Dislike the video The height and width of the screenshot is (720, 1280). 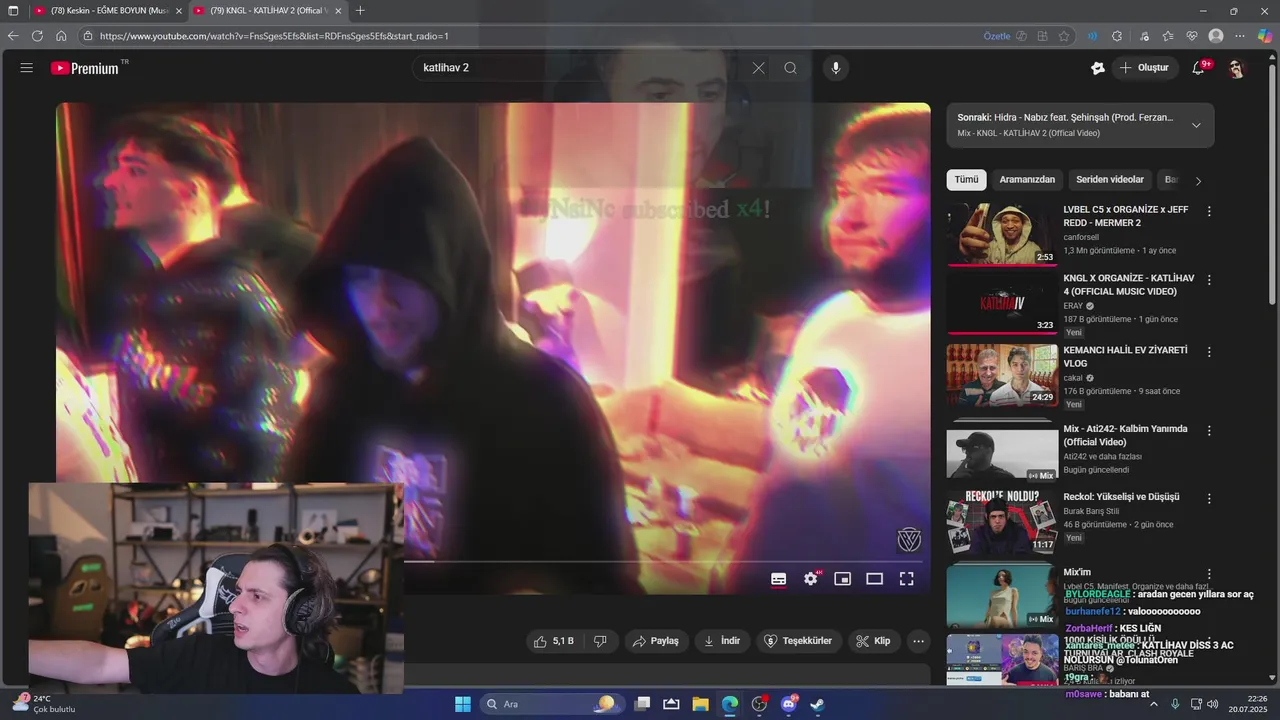pos(601,641)
